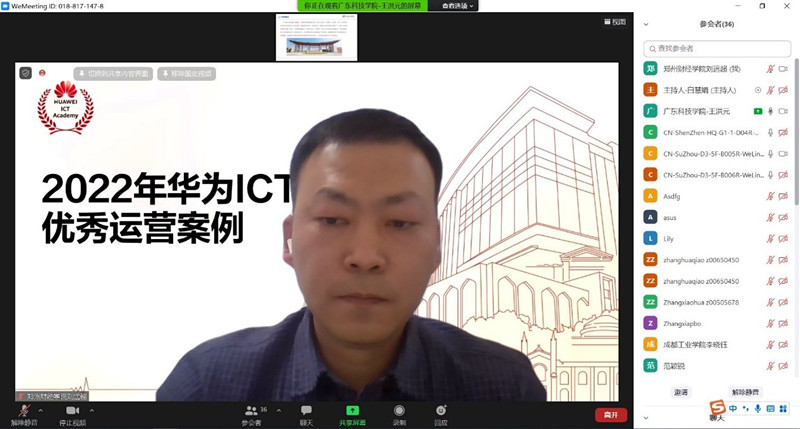
Task: Click the Record icon
Action: (x=399, y=410)
